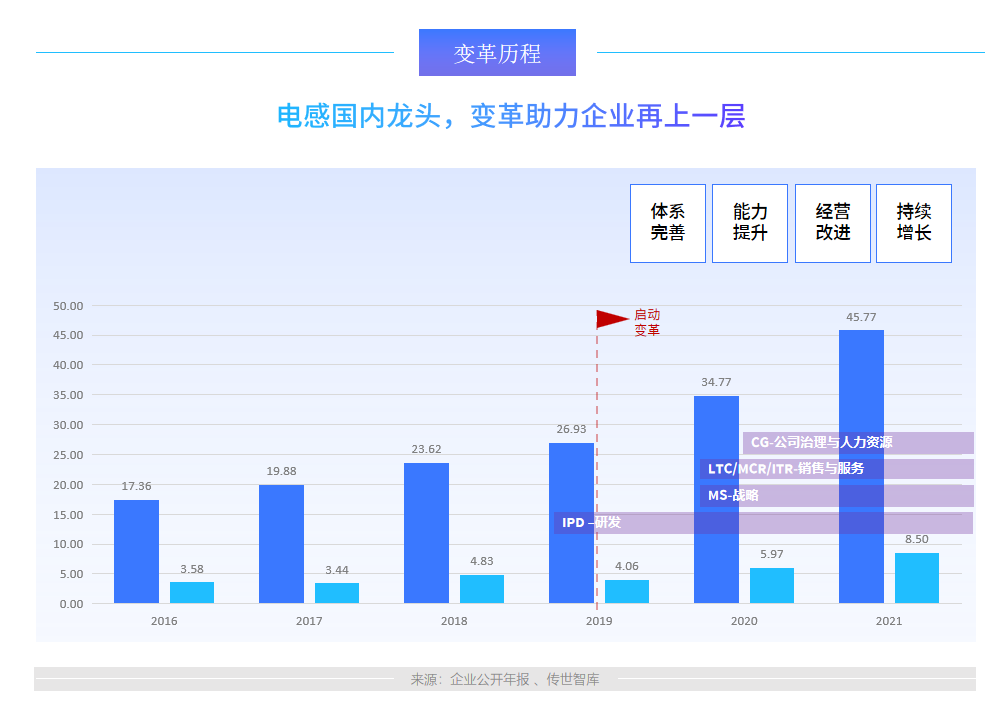The width and height of the screenshot is (1004, 709).
Task: Click the red flag marker icon
Action: pos(611,319)
